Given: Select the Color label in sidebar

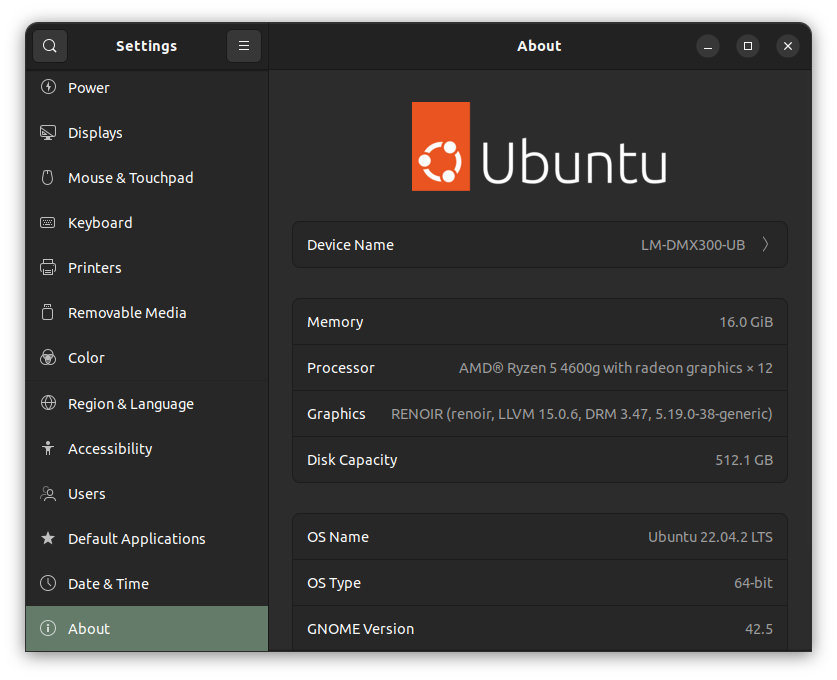Looking at the screenshot, I should (x=86, y=358).
